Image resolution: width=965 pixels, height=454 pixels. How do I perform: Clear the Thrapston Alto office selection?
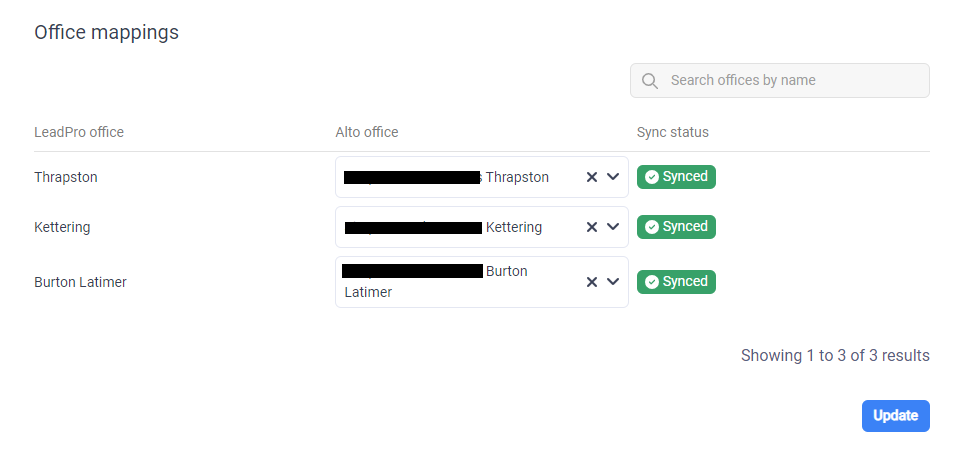click(591, 177)
